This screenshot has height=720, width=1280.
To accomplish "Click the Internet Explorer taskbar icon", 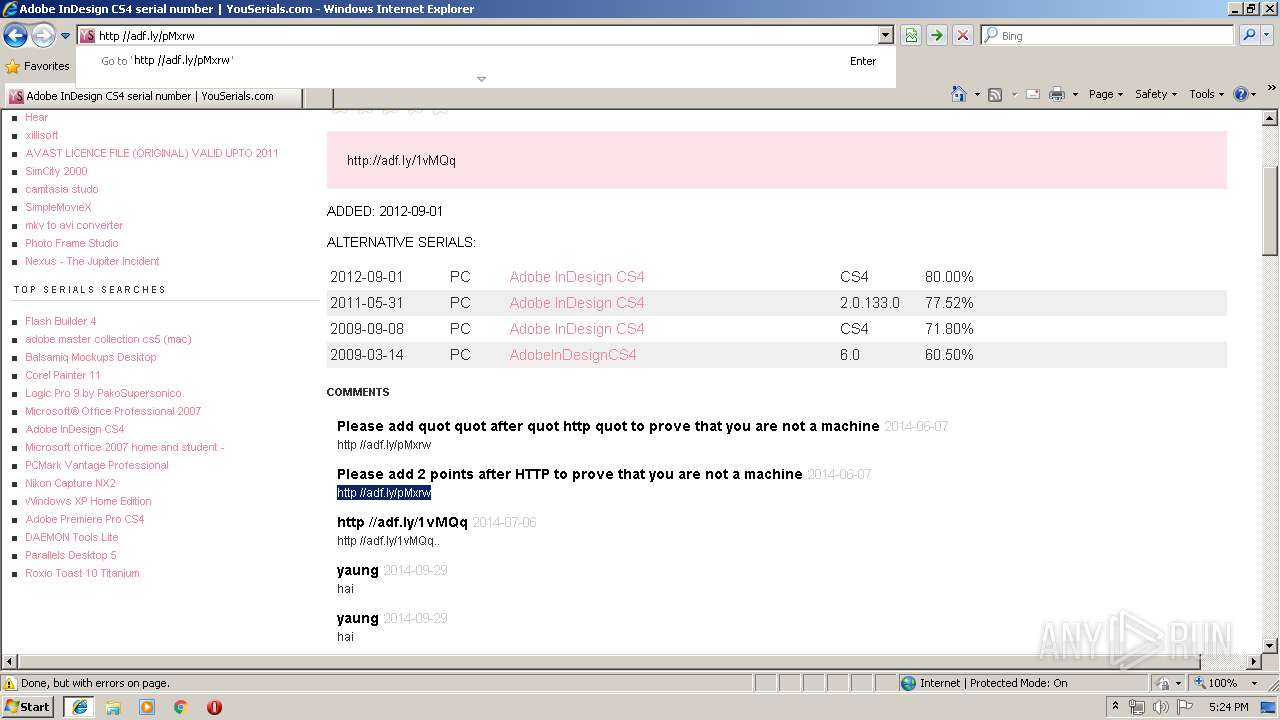I will (x=79, y=707).
